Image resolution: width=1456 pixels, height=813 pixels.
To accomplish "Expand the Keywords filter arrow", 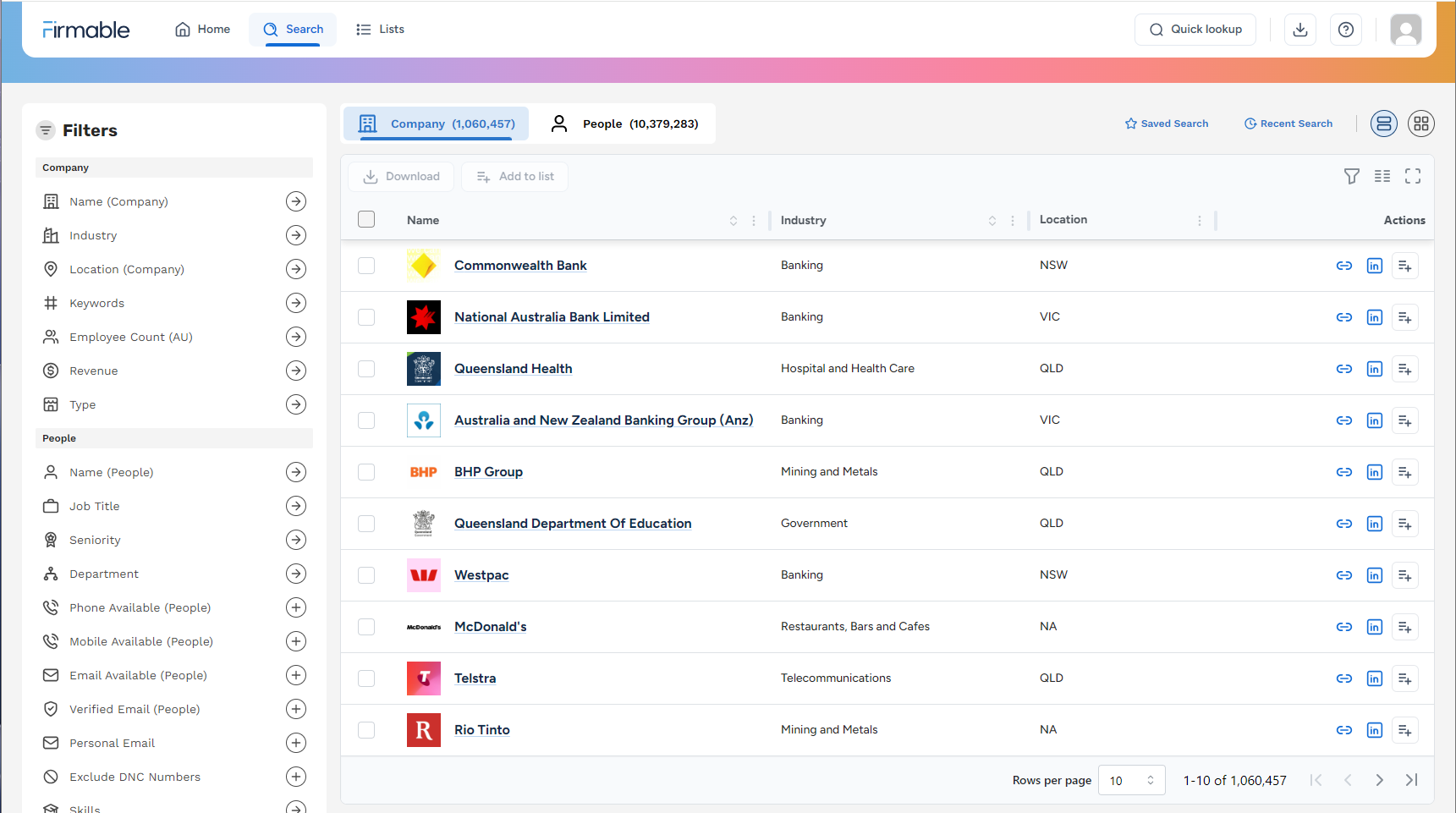I will [296, 303].
